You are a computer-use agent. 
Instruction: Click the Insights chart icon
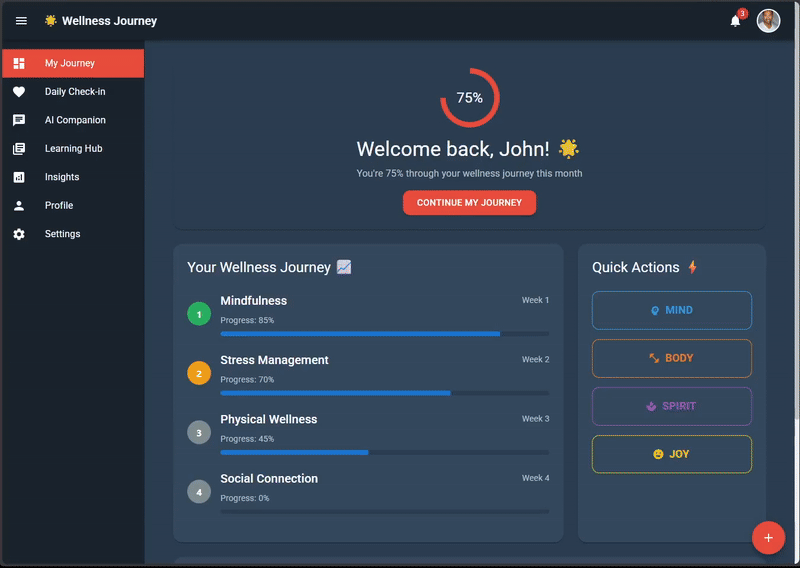click(19, 177)
